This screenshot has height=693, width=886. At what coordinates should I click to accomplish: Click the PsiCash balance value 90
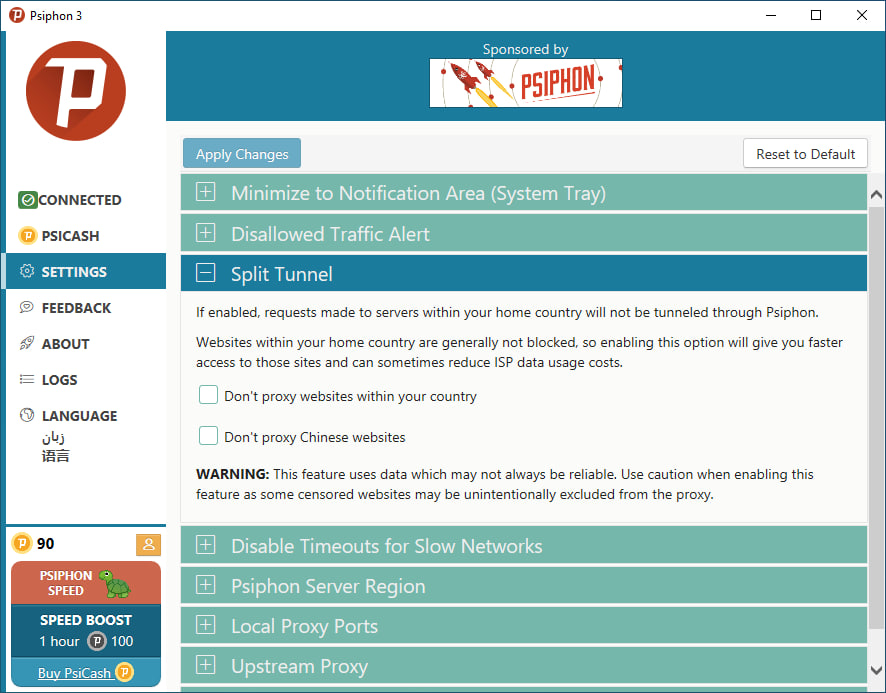(45, 544)
